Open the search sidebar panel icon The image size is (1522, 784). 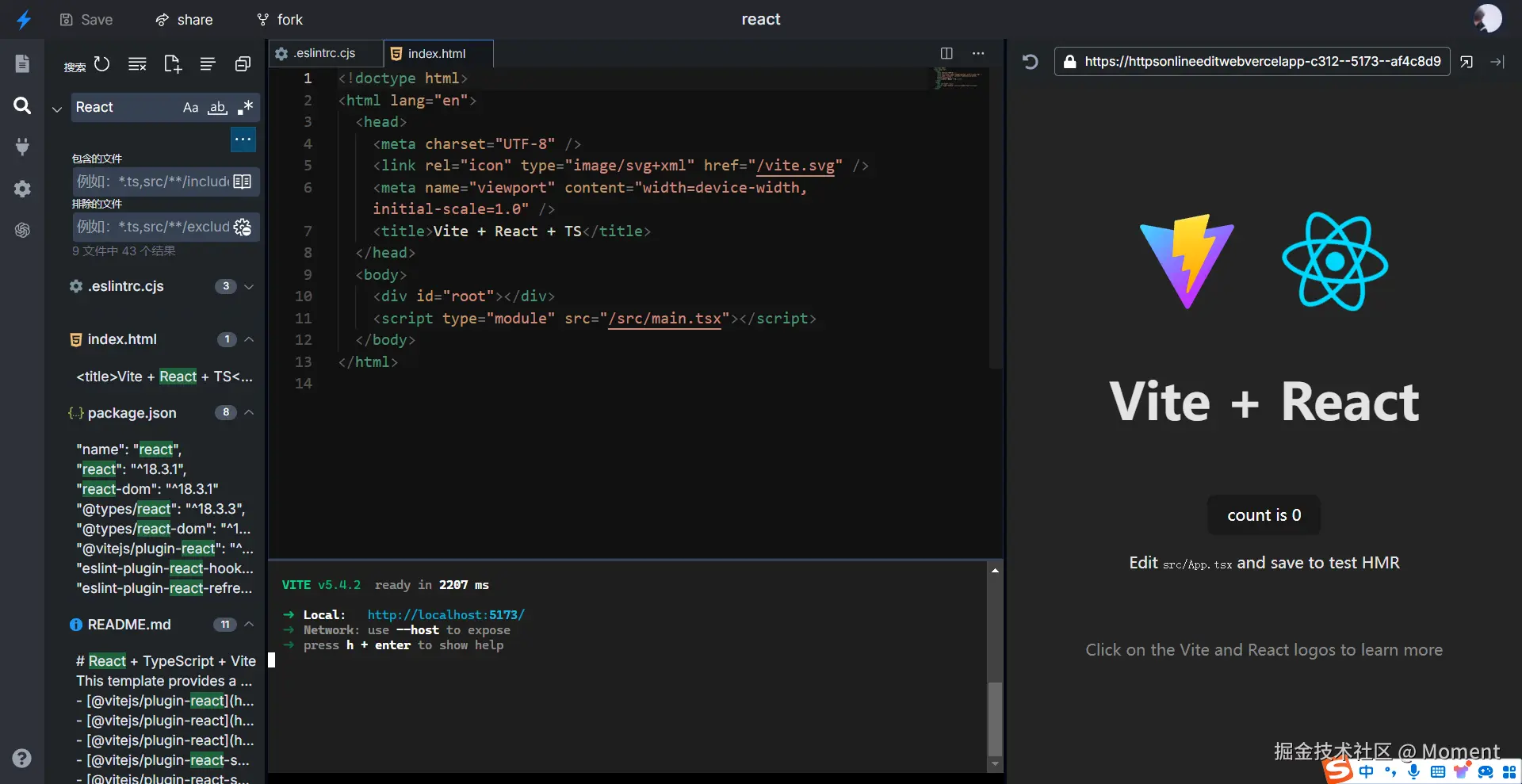[22, 105]
